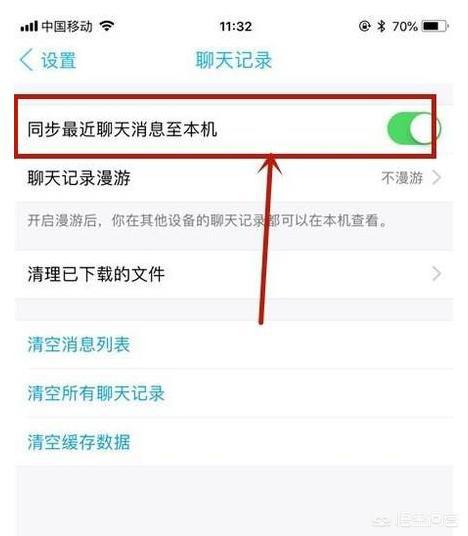The image size is (468, 536).
Task: Open chevron on 清理已下载的文件 row
Action: (437, 274)
